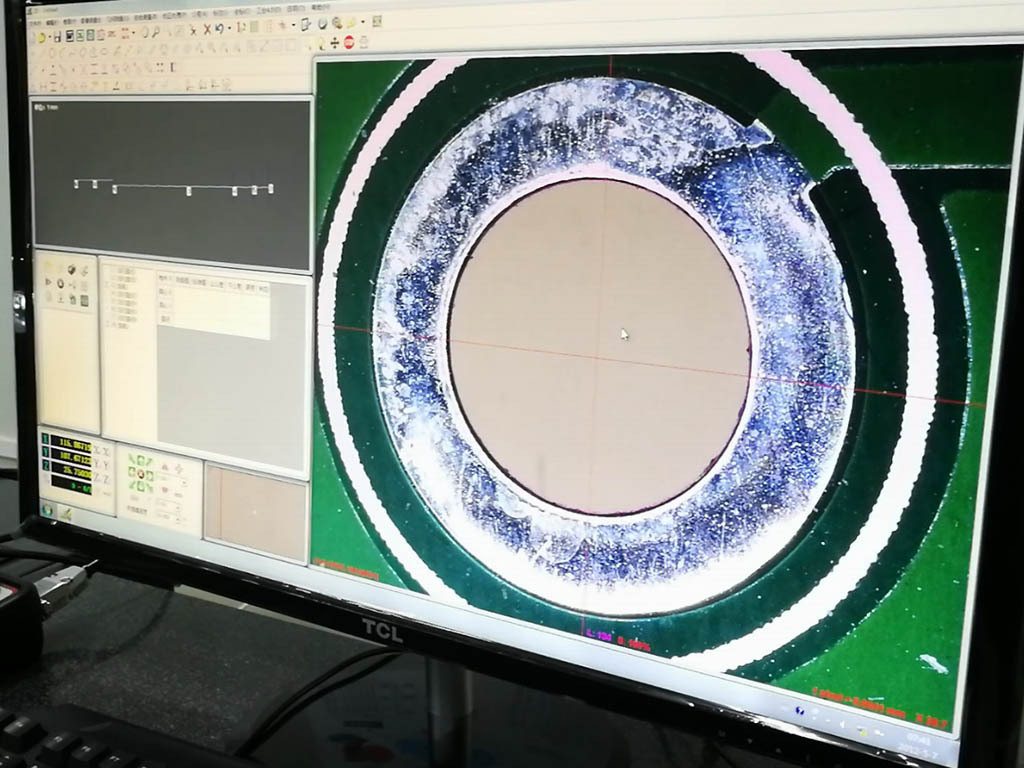This screenshot has width=1024, height=768.
Task: Click the green right arrow of the motion pad
Action: pos(150,475)
